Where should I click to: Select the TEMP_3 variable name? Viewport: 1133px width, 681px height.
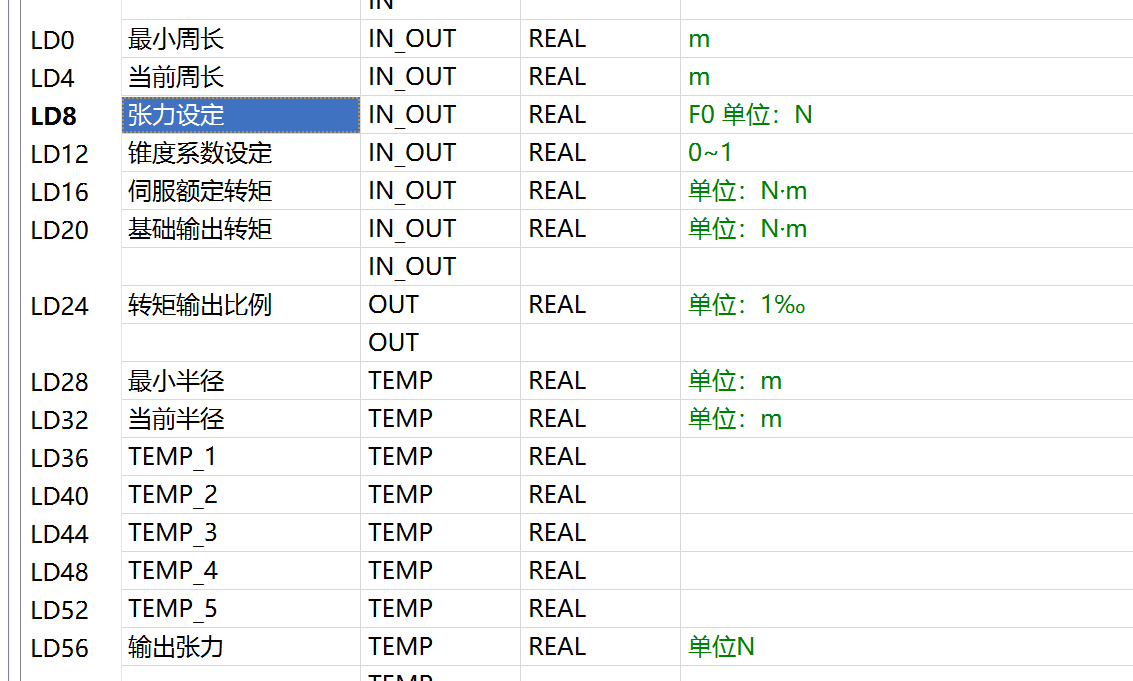[172, 533]
